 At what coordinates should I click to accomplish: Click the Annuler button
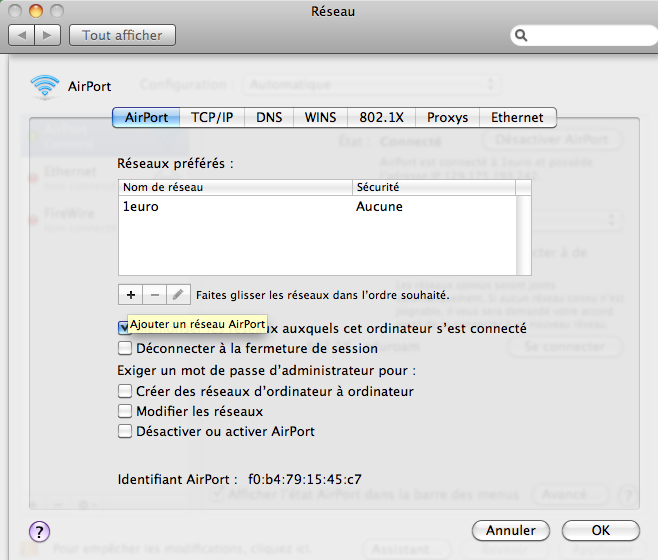[511, 531]
